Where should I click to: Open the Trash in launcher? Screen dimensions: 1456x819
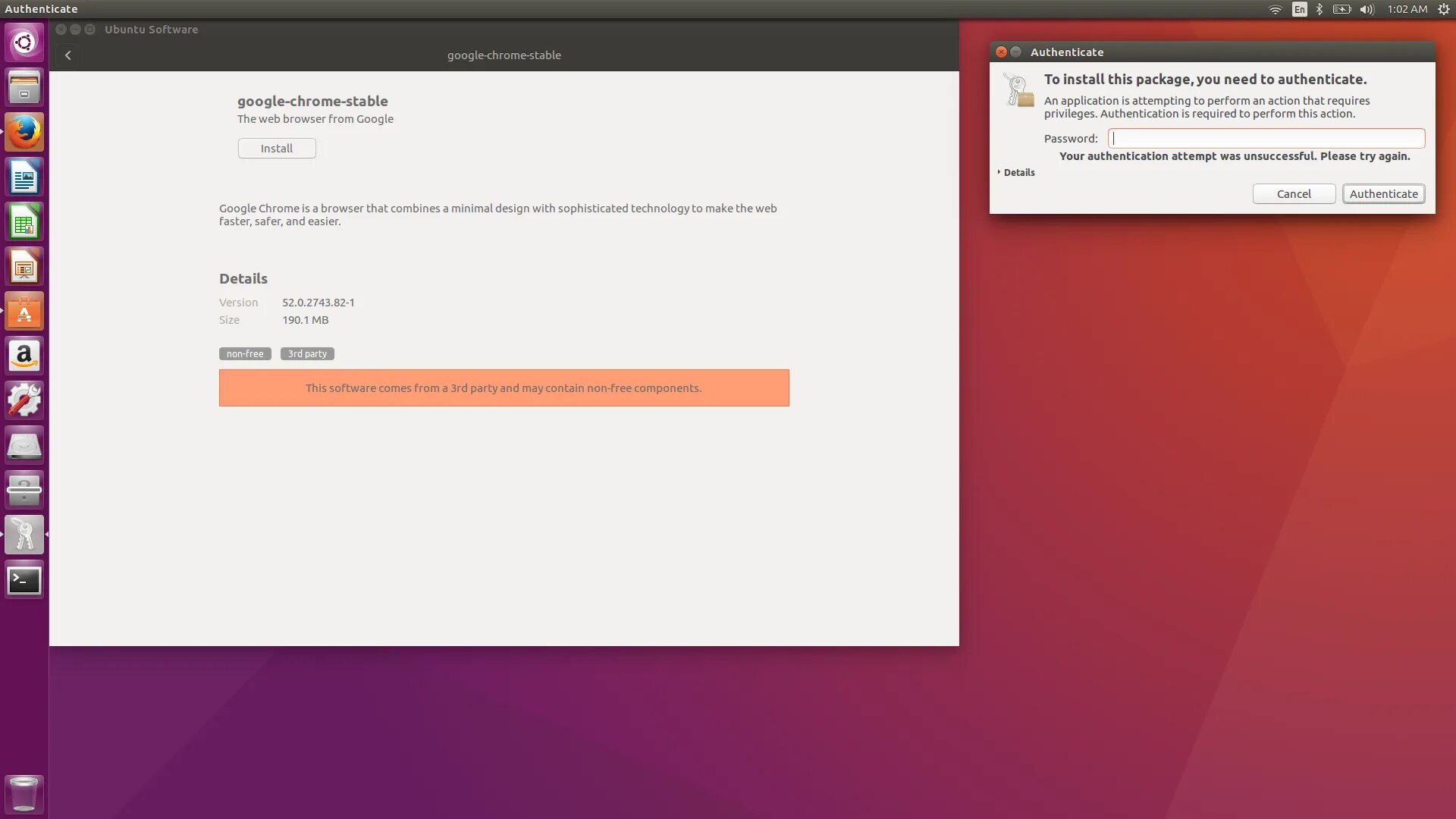(24, 794)
